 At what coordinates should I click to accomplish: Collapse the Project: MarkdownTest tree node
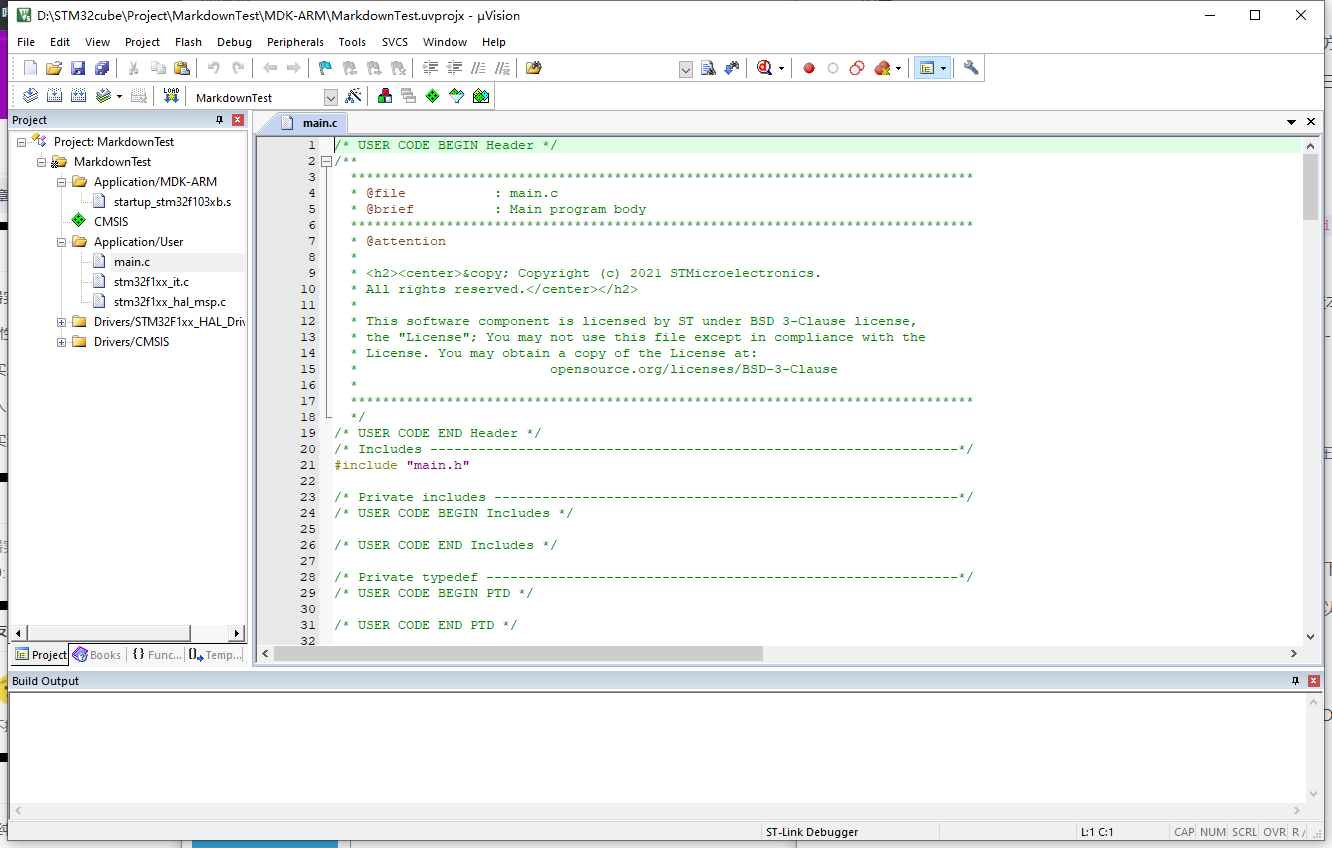22,142
